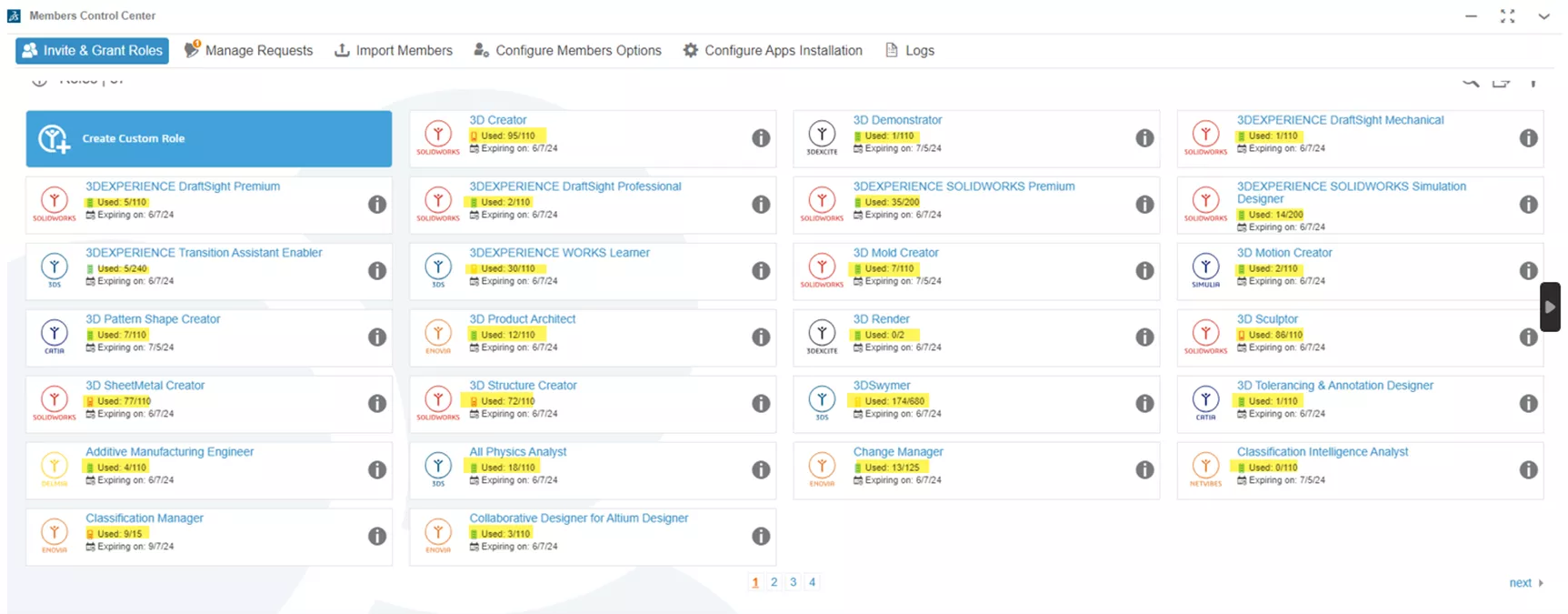The height and width of the screenshot is (614, 1568).
Task: Open the 3D Creator role title
Action: [x=497, y=120]
